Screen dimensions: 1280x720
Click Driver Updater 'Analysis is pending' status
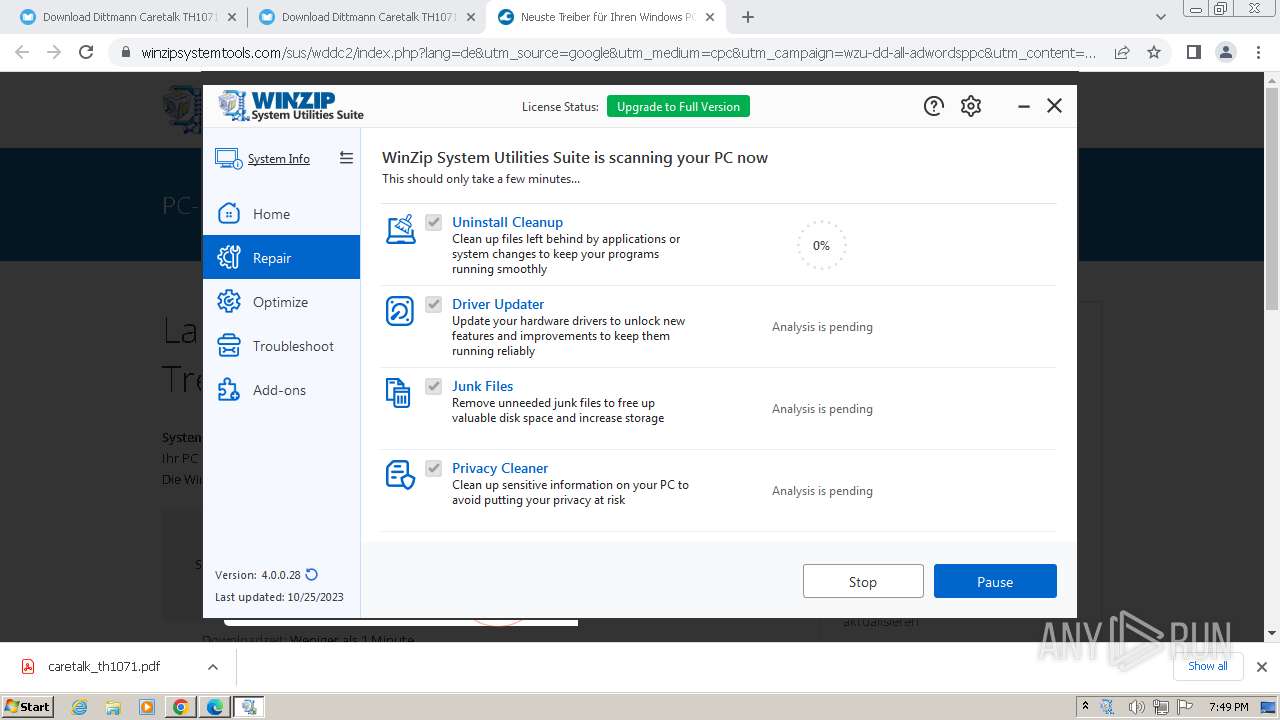click(822, 327)
